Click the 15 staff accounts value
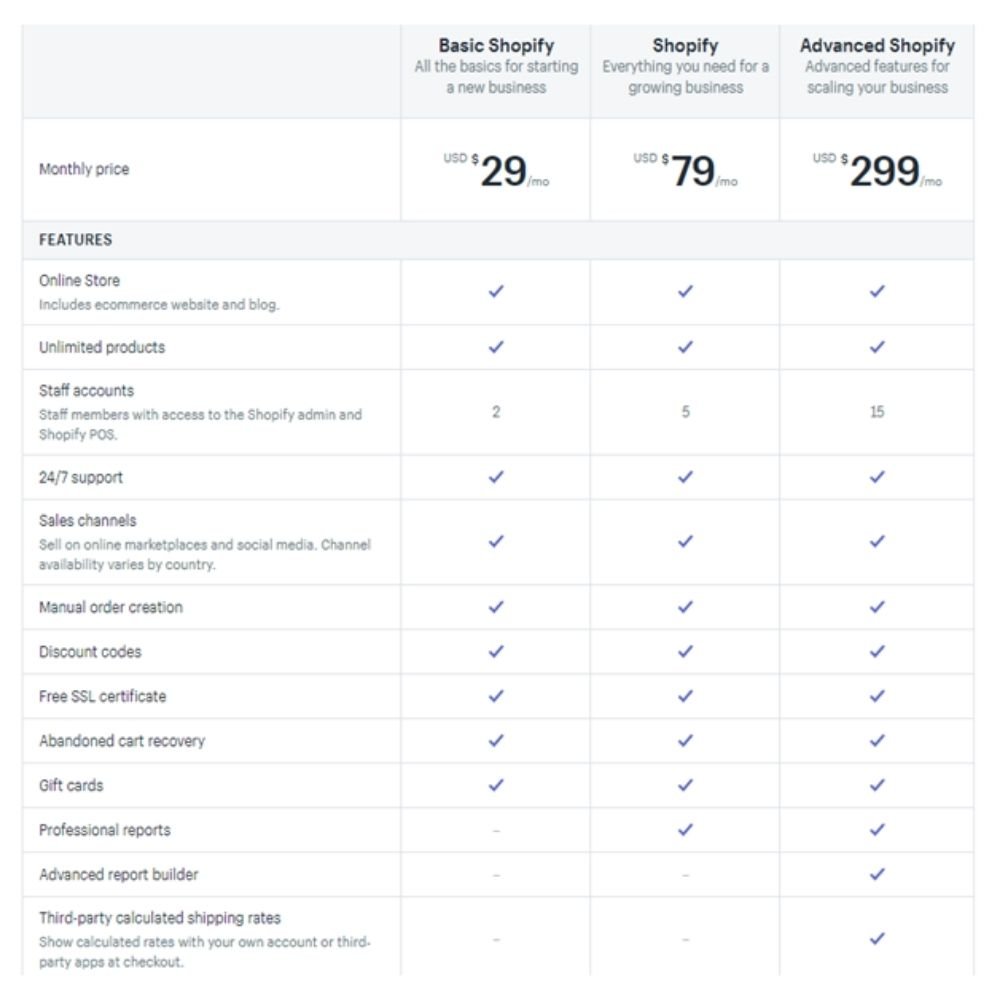This screenshot has height=1000, width=1000. (x=877, y=412)
